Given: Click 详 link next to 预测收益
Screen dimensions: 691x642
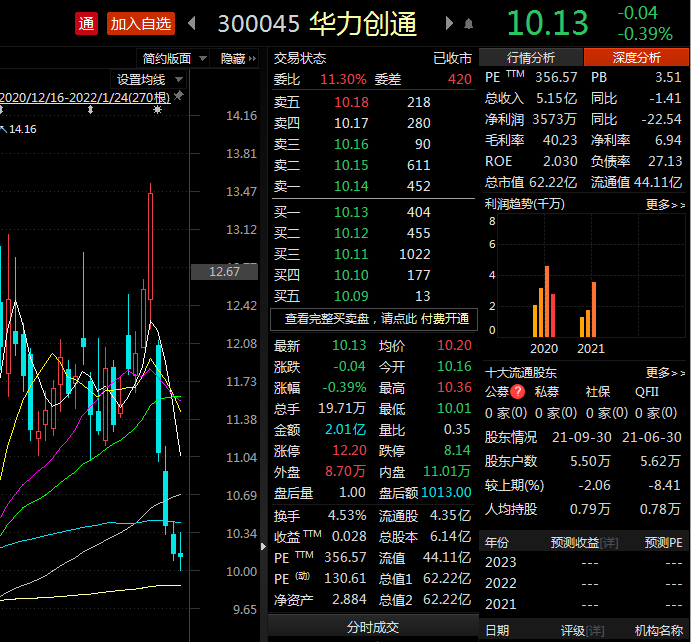Looking at the screenshot, I should click(609, 542).
